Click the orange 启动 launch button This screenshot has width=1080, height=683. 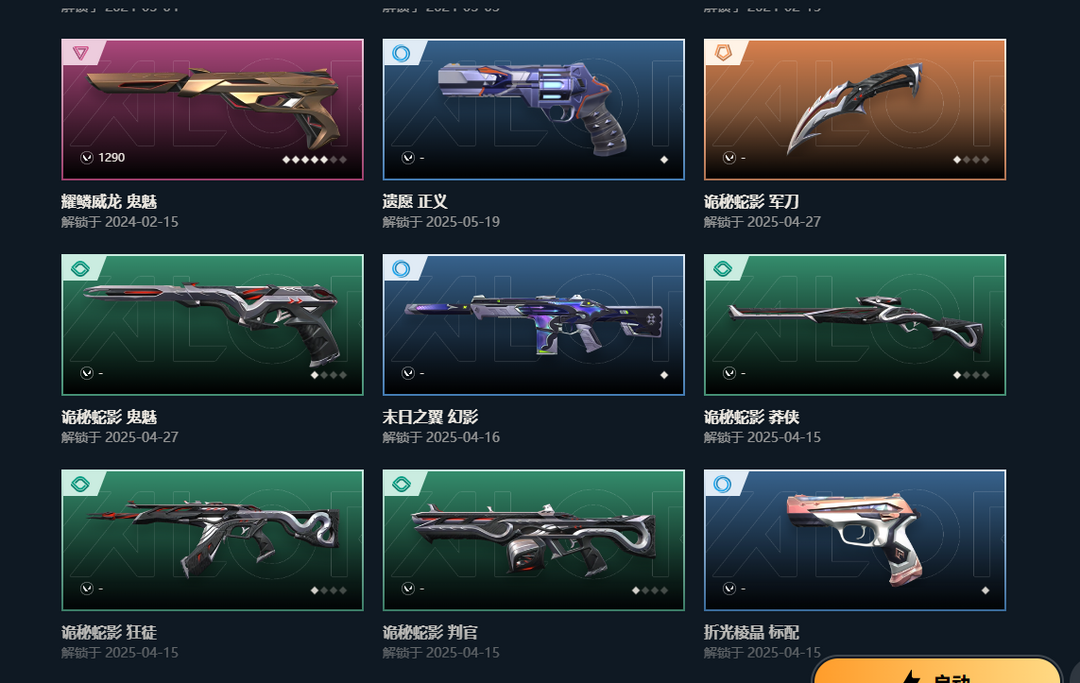937,671
